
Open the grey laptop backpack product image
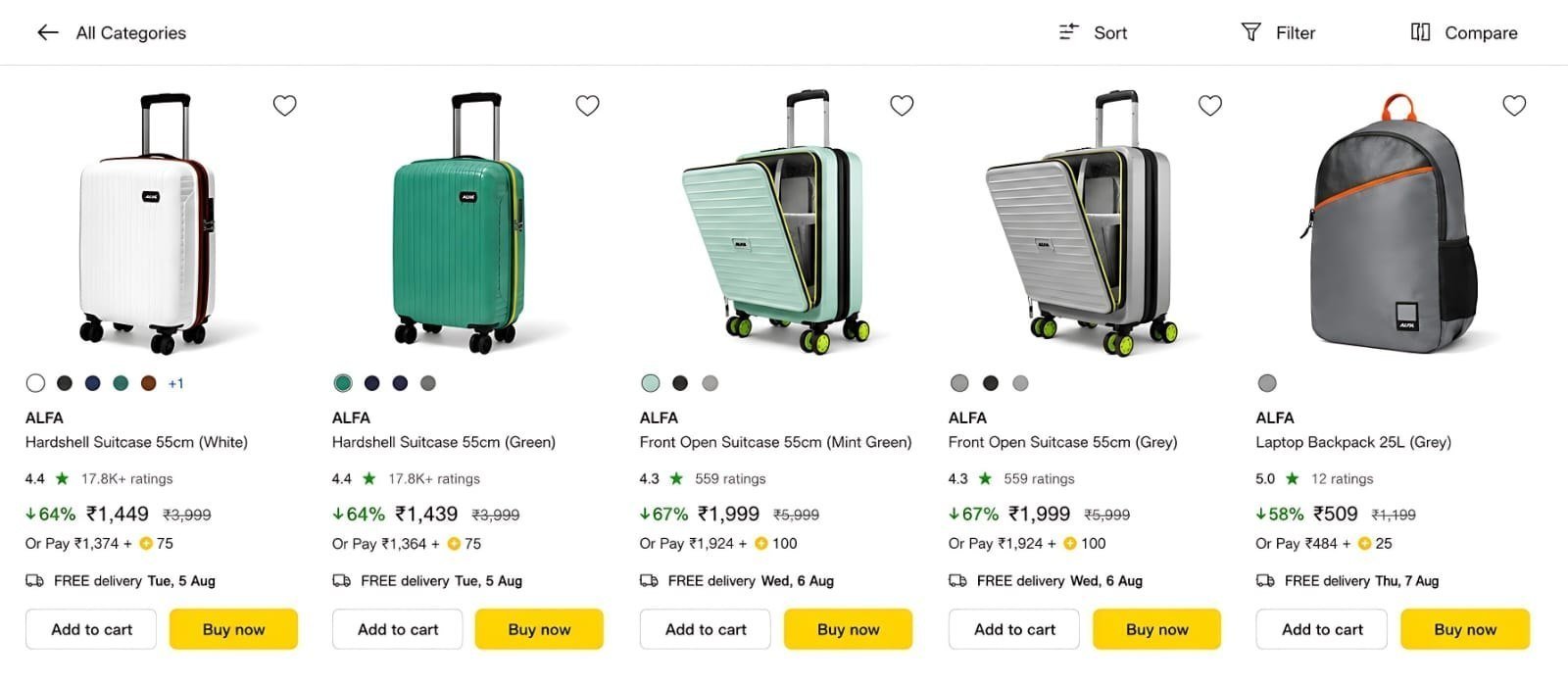pyautogui.click(x=1392, y=223)
